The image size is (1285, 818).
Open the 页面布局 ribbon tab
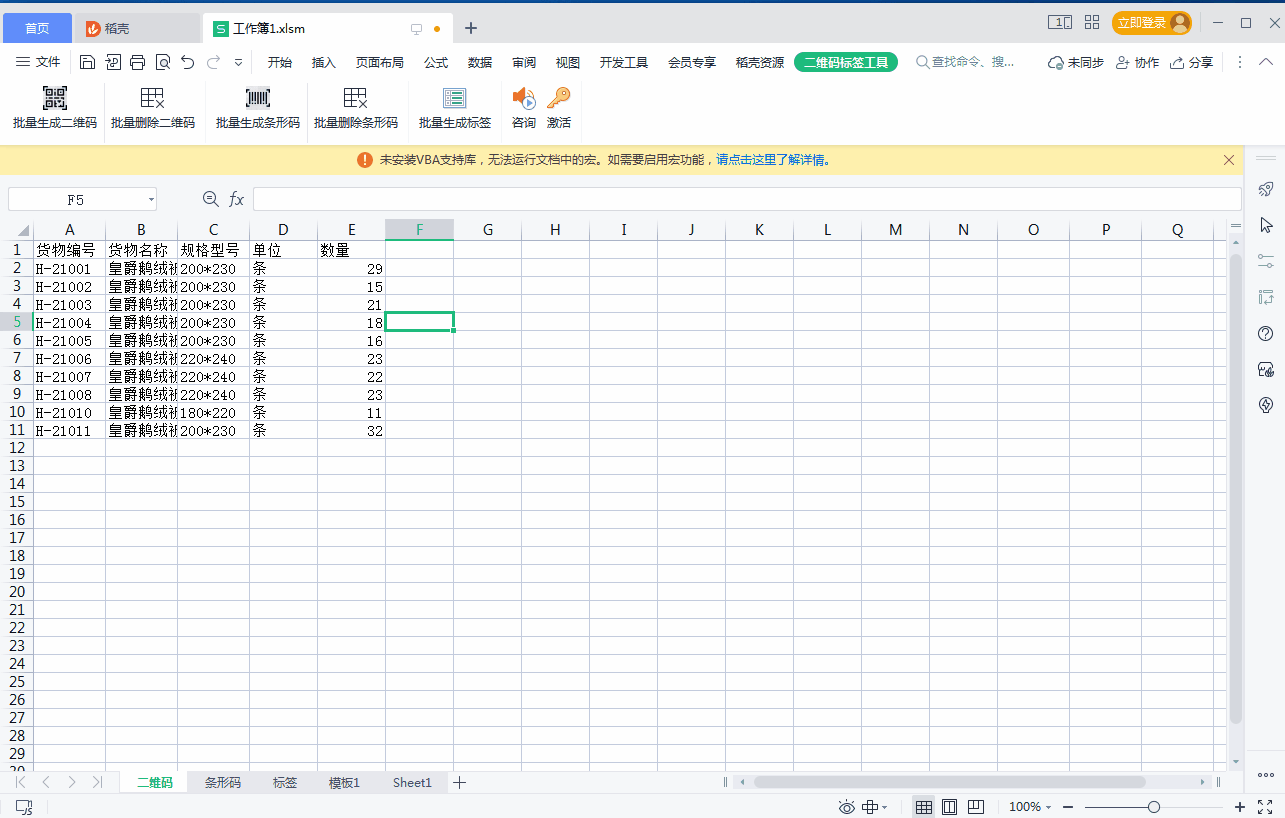(380, 62)
